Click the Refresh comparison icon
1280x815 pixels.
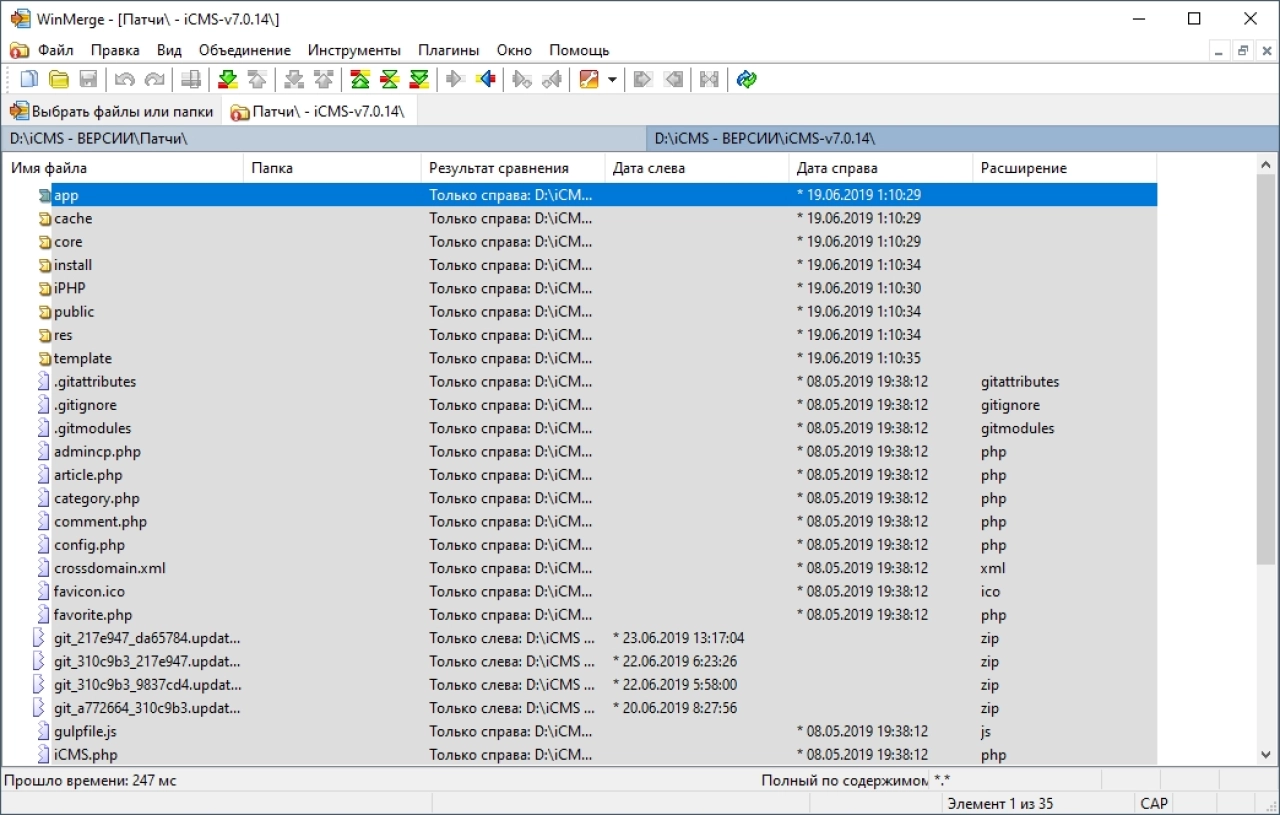pyautogui.click(x=746, y=79)
